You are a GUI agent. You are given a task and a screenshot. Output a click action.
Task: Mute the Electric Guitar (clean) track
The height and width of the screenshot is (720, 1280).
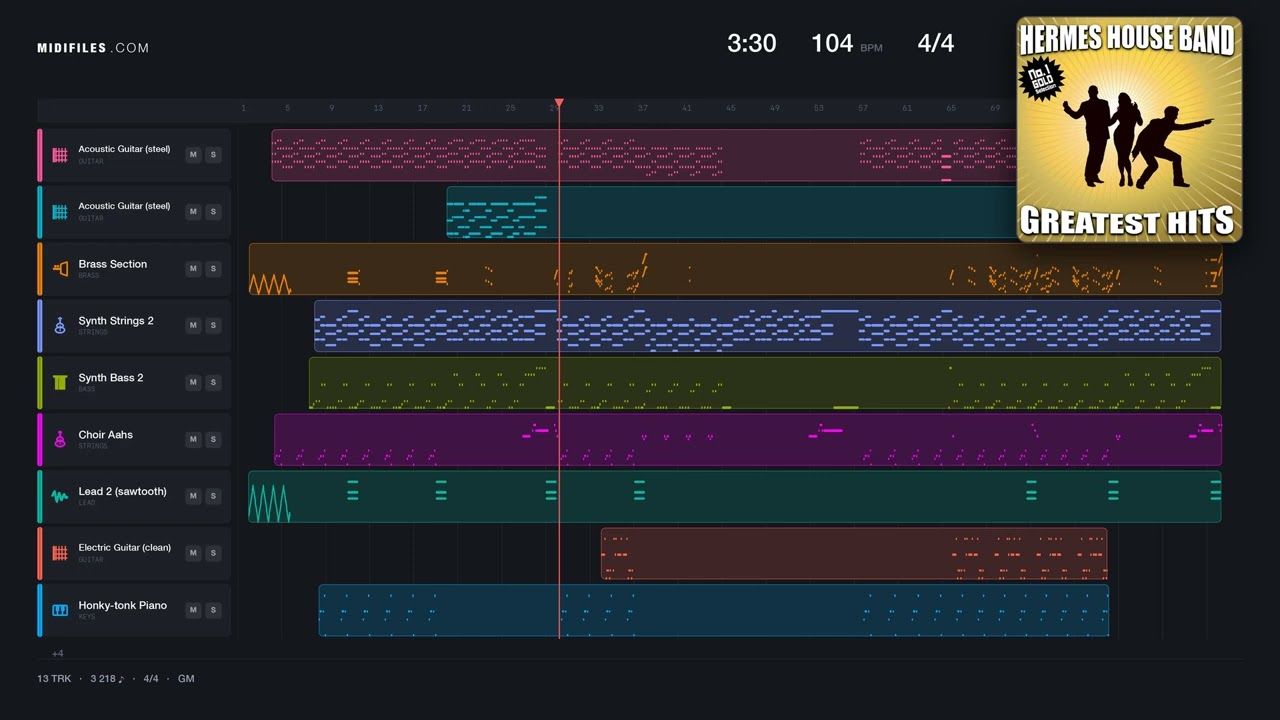194,553
